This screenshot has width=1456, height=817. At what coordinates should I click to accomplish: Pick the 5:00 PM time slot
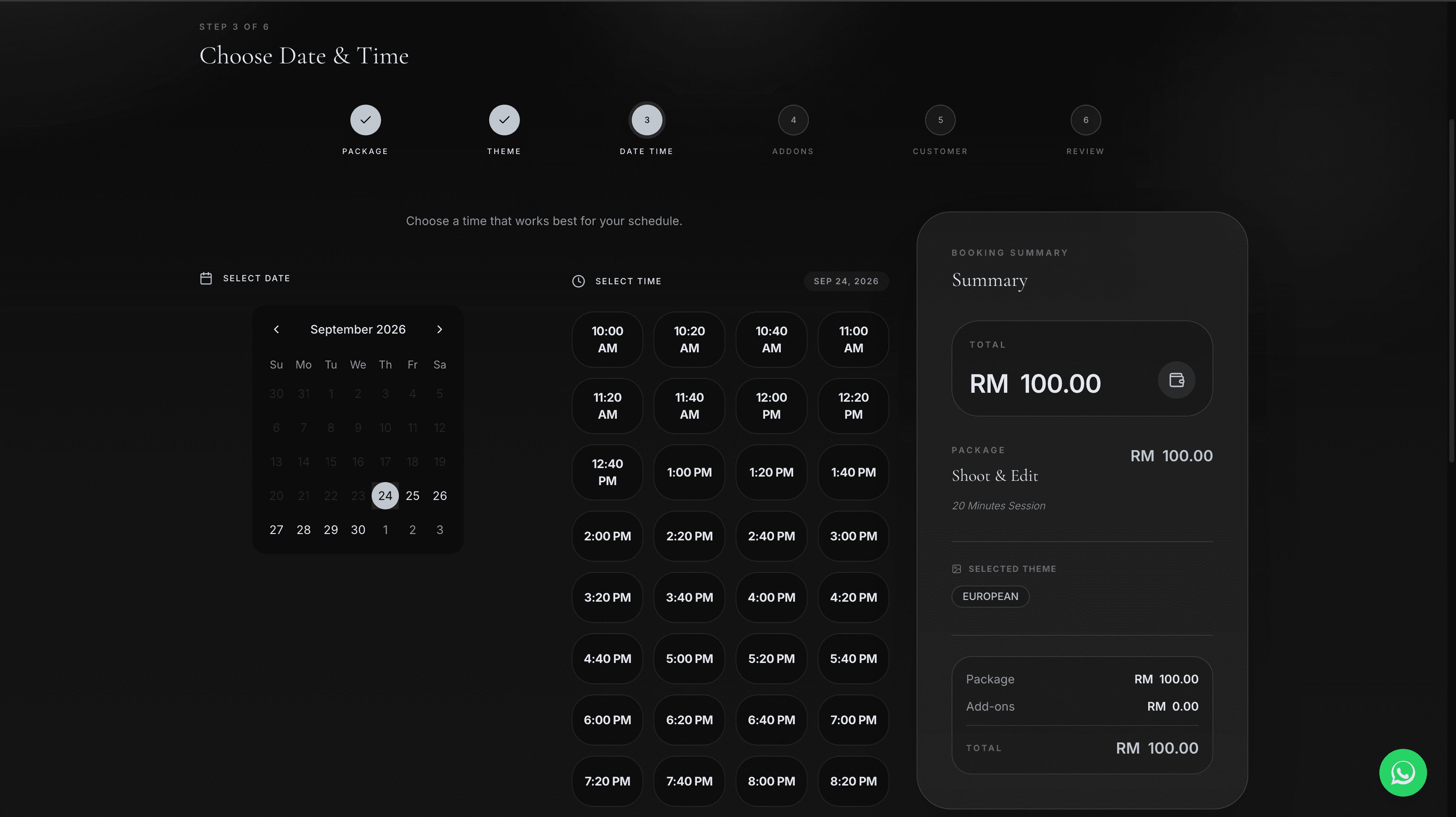point(689,659)
